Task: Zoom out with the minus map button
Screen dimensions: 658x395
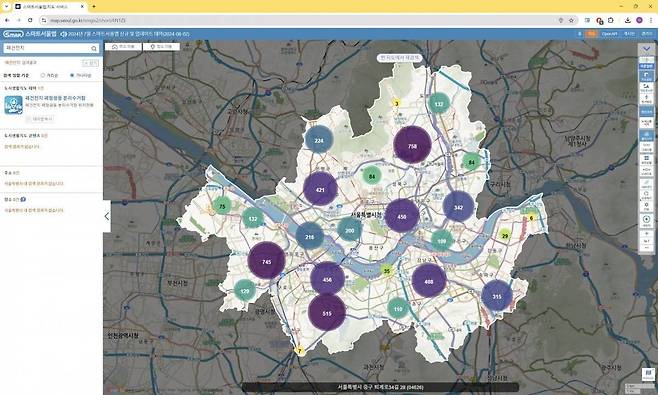Action: 646,248
